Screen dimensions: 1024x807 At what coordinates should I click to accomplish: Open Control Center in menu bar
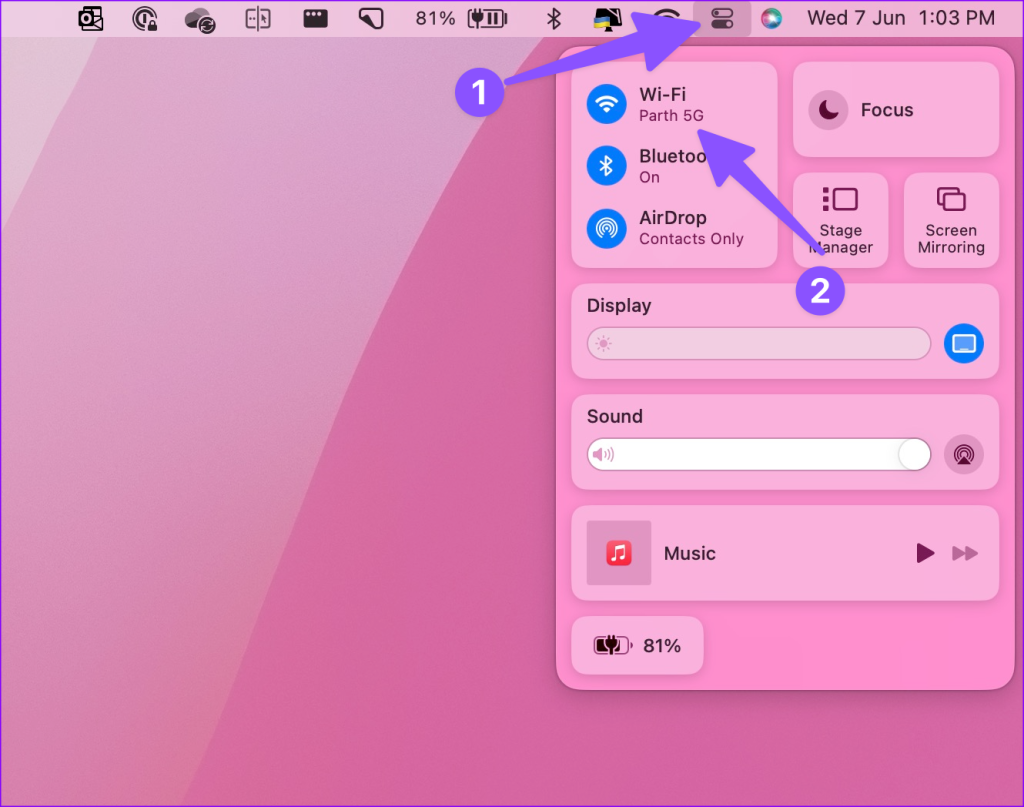coord(722,18)
